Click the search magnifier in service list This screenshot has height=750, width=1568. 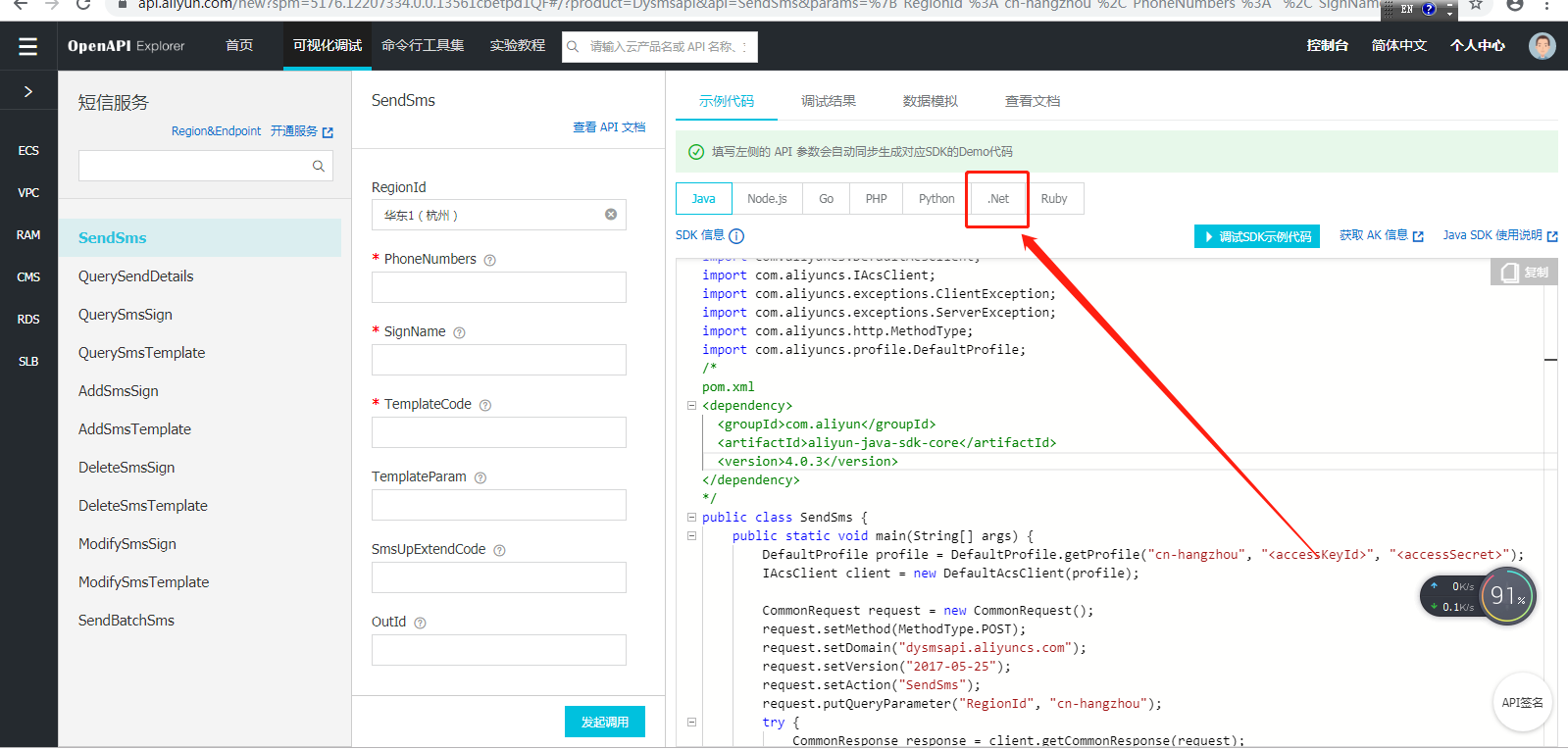coord(319,166)
